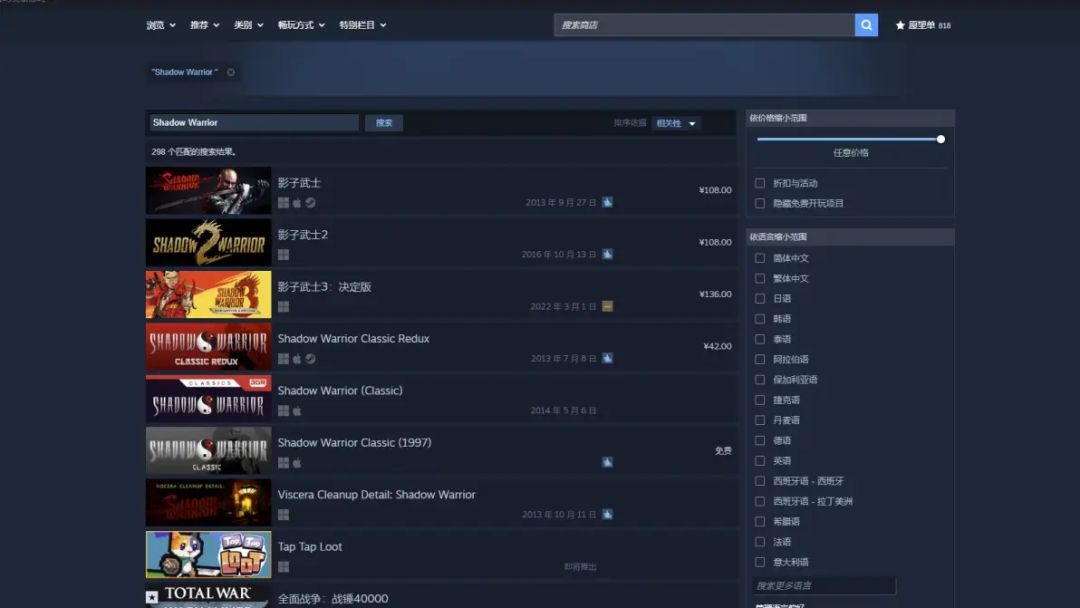Open the 特别栏目 navigation menu

click(363, 25)
